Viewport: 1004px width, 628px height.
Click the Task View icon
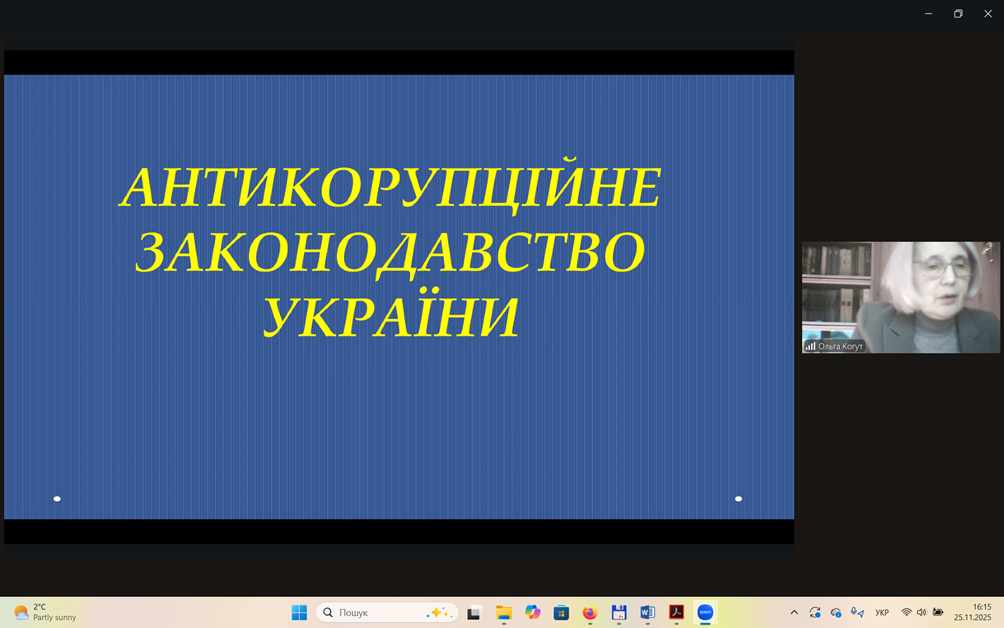[474, 612]
